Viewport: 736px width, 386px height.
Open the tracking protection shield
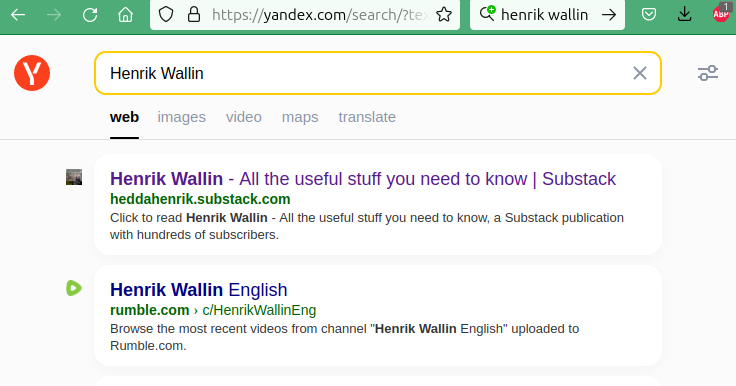[x=166, y=15]
